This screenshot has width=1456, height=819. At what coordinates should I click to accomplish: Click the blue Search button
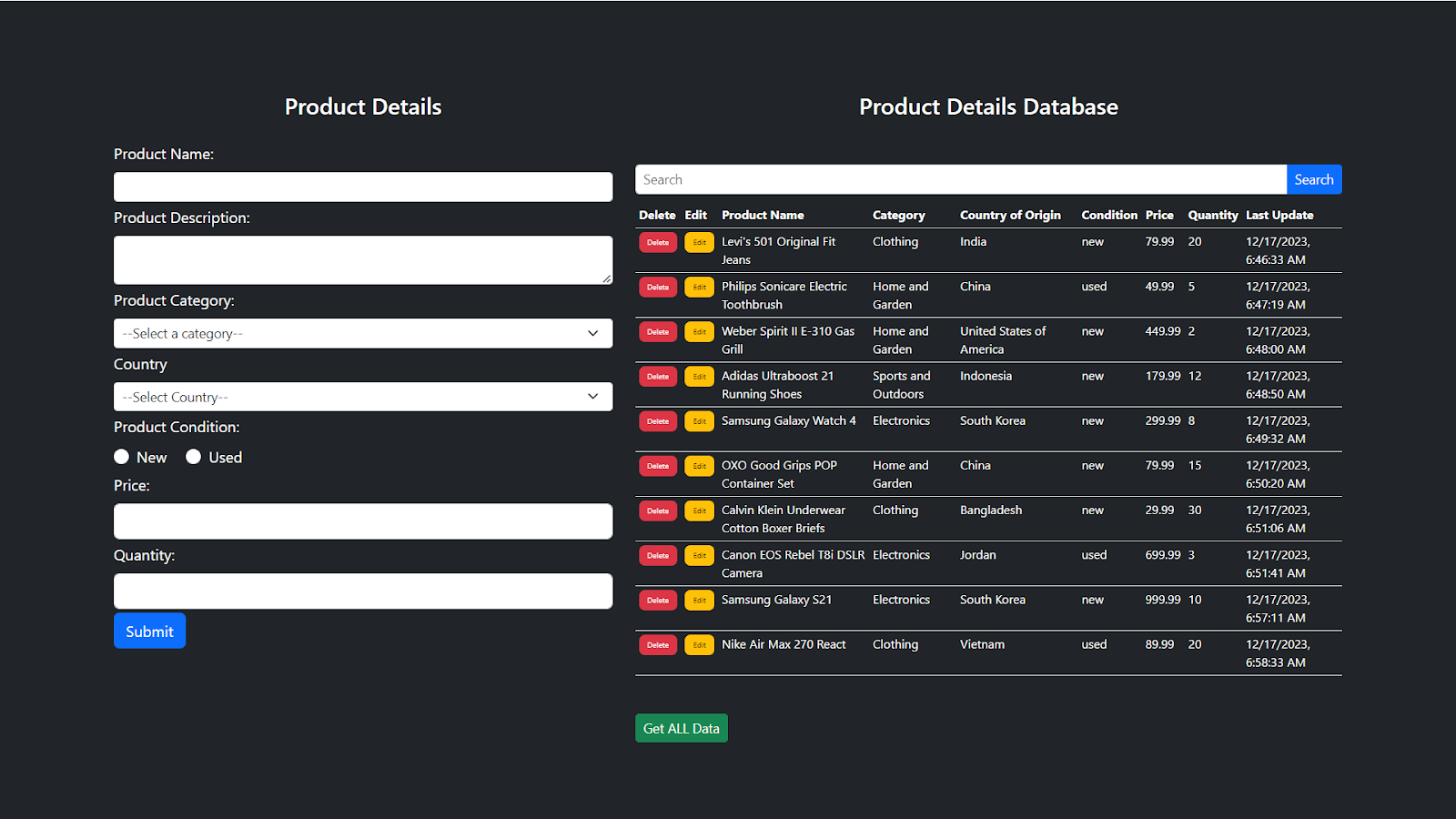coord(1314,179)
